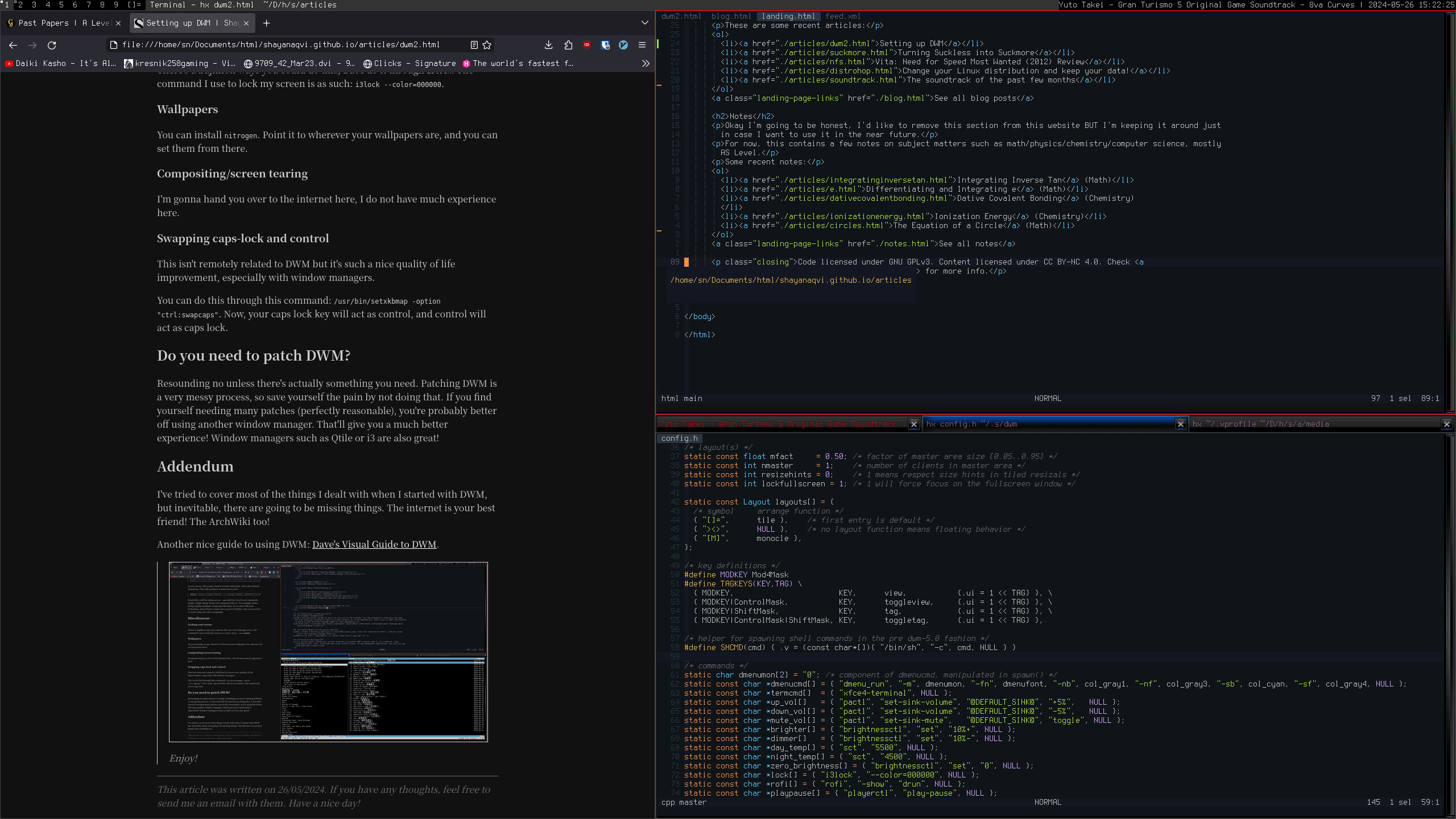Select the dwm2.html buffer tab in Helix
Screen dimensions: 1456x819
681,16
